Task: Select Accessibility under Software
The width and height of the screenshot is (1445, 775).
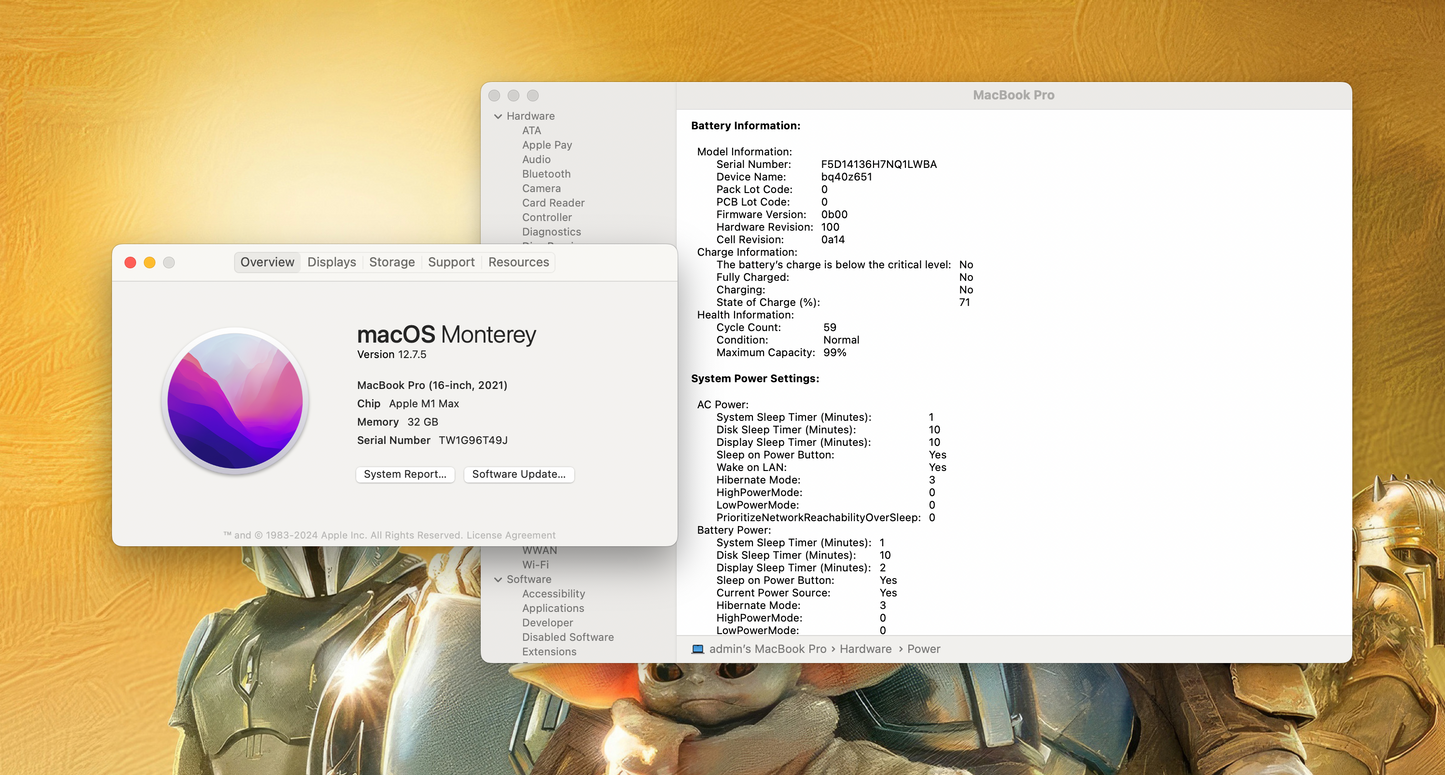Action: (553, 594)
